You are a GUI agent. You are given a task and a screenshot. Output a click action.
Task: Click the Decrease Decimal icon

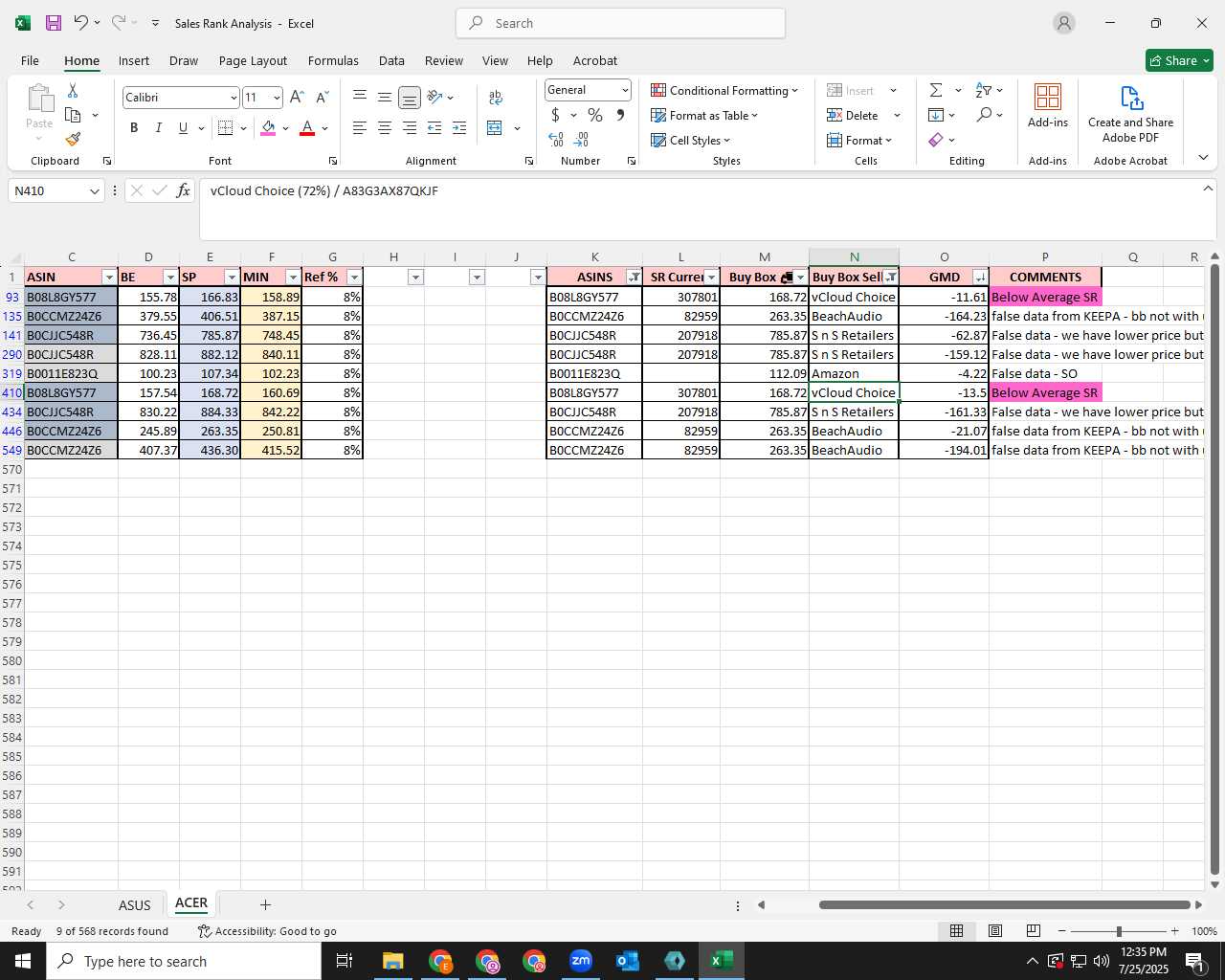tap(582, 140)
